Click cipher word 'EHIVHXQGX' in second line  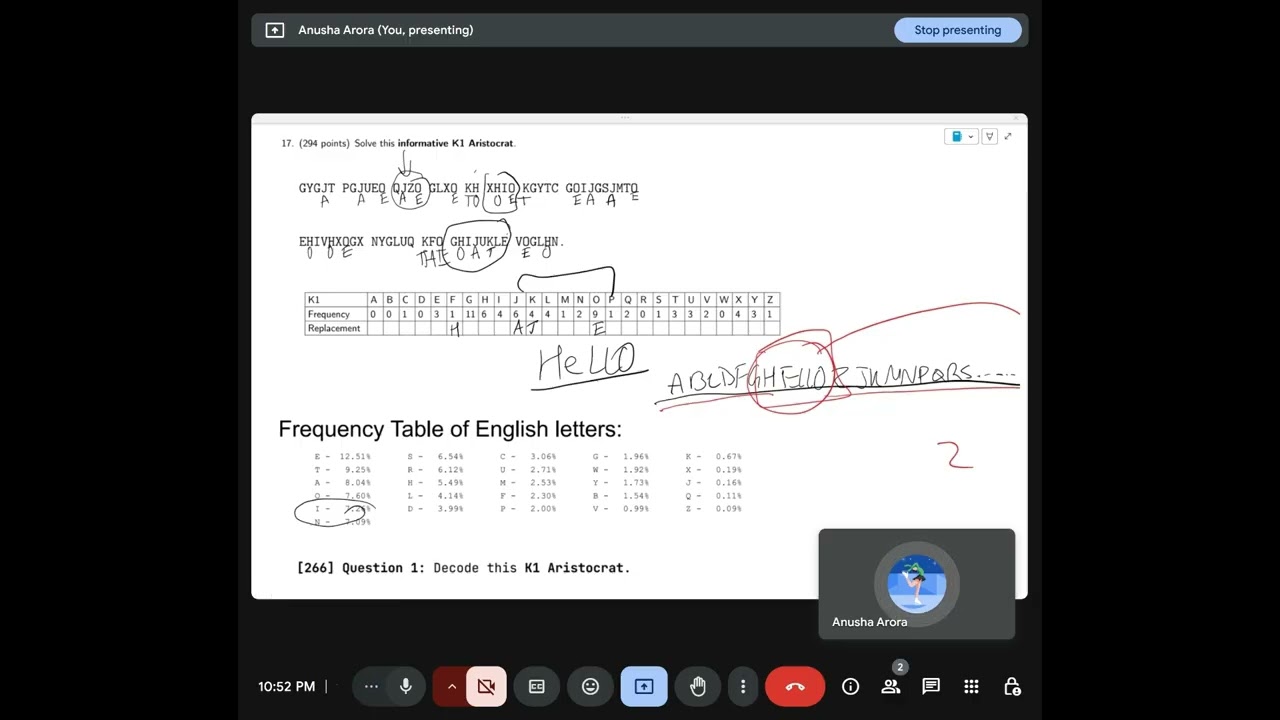(331, 242)
